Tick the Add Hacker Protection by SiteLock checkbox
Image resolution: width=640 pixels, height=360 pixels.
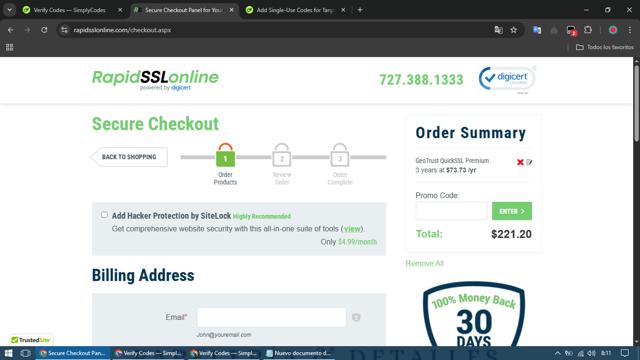pos(104,215)
